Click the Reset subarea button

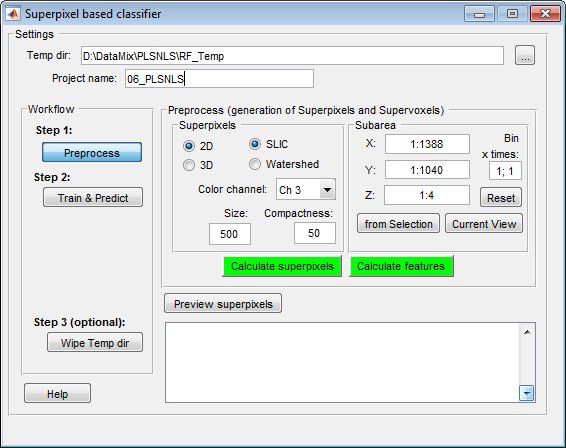point(501,197)
